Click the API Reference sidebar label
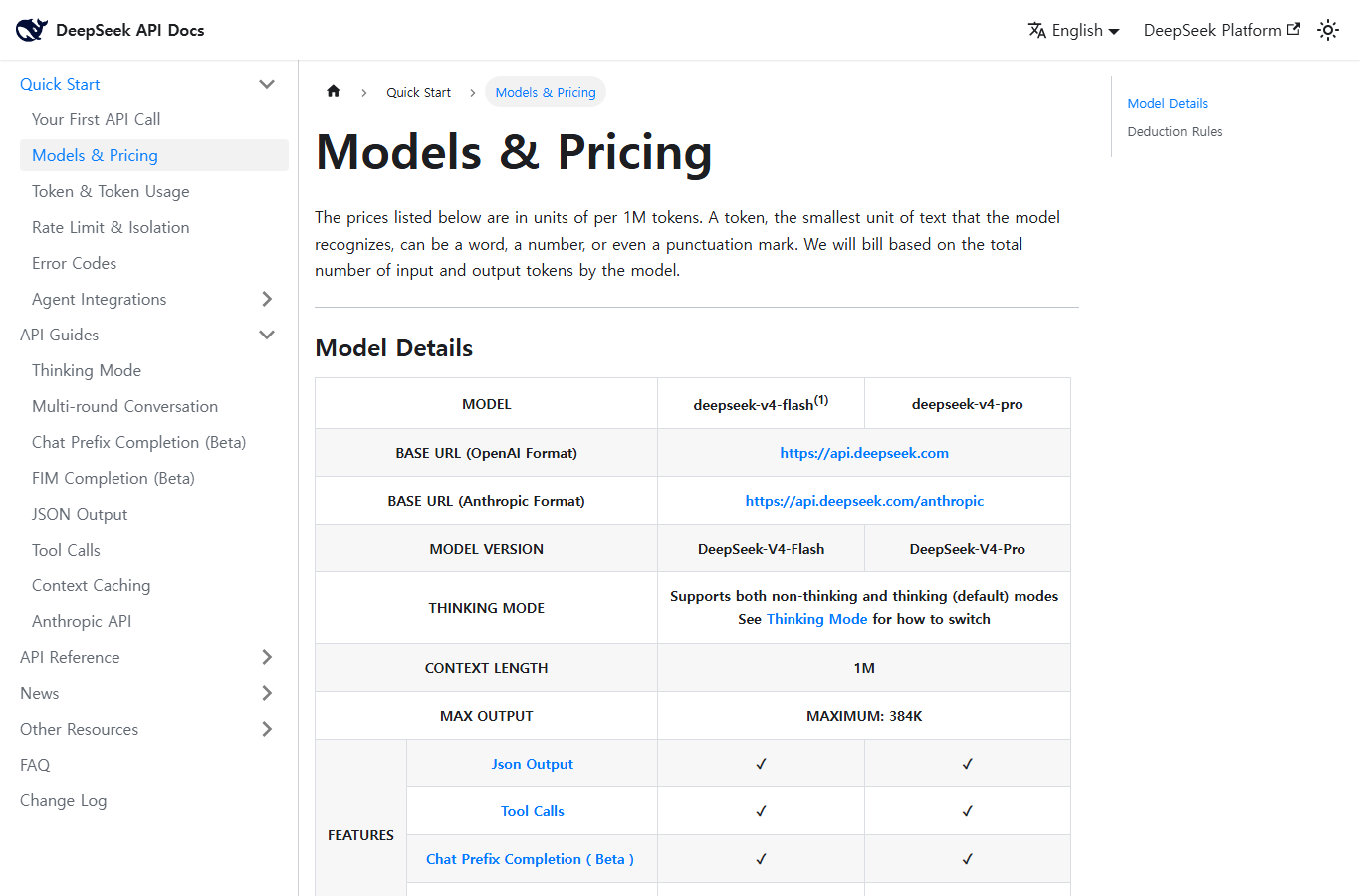 click(x=70, y=657)
